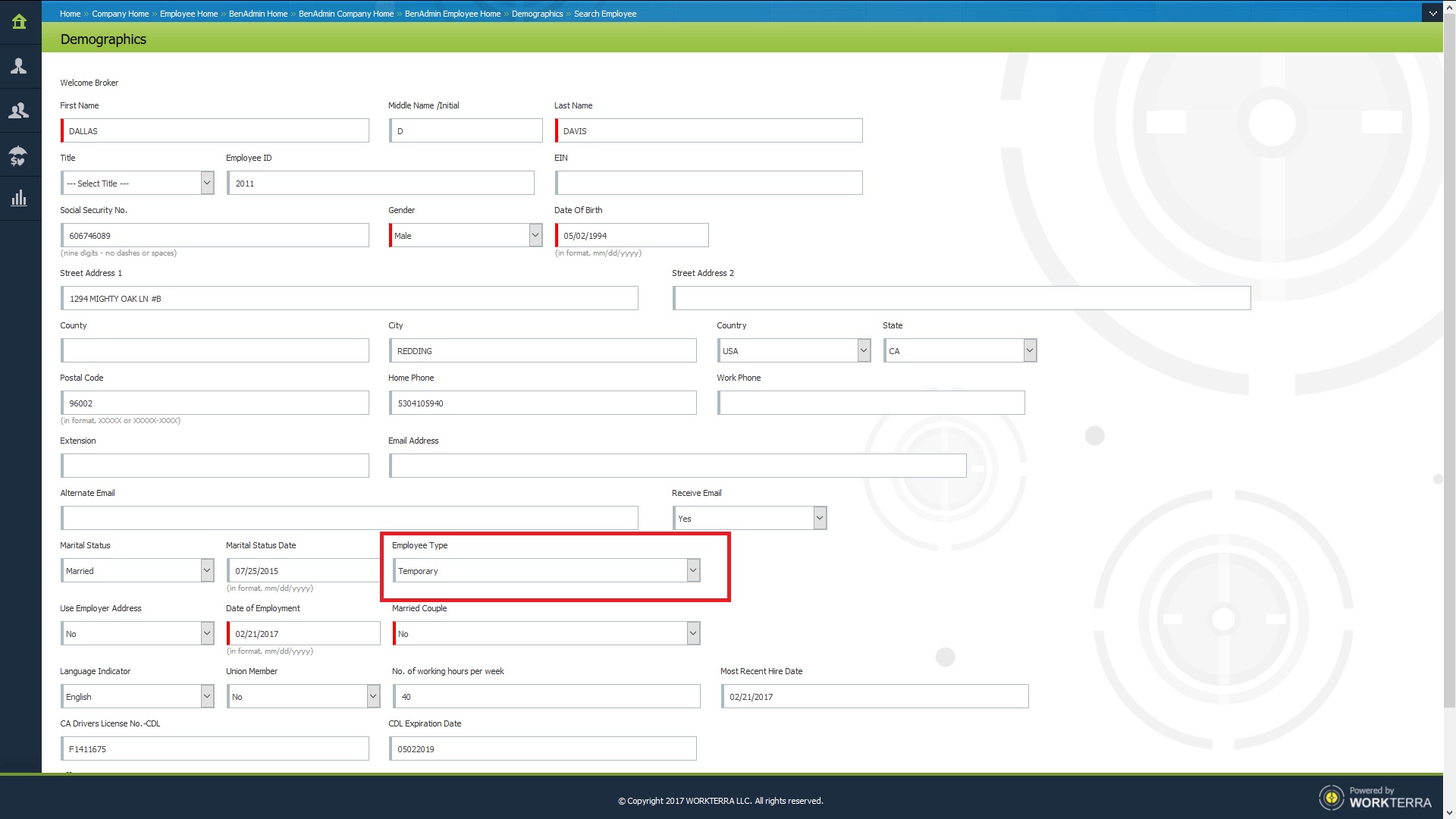Open the reports bar chart icon
This screenshot has width=1456, height=819.
point(20,199)
